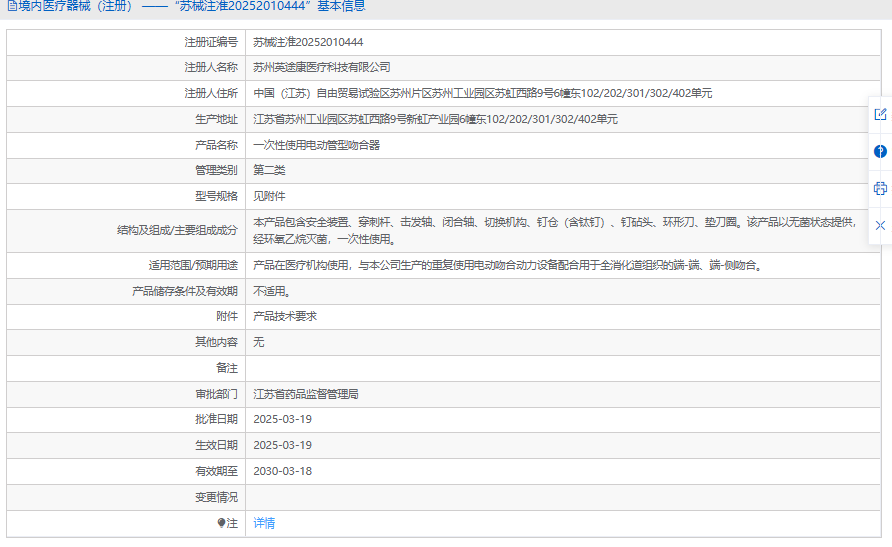Screen dimensions: 892x547
Task: Click 产品技术要求 attachment value
Action: point(285,316)
